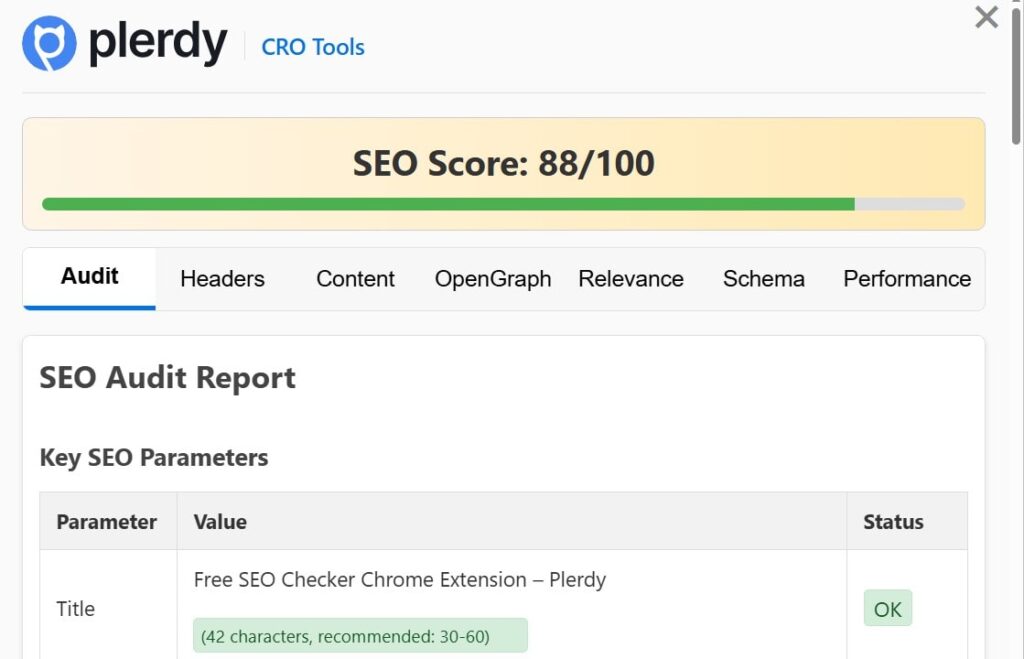Open the Schema tab
The image size is (1024, 659).
(763, 279)
